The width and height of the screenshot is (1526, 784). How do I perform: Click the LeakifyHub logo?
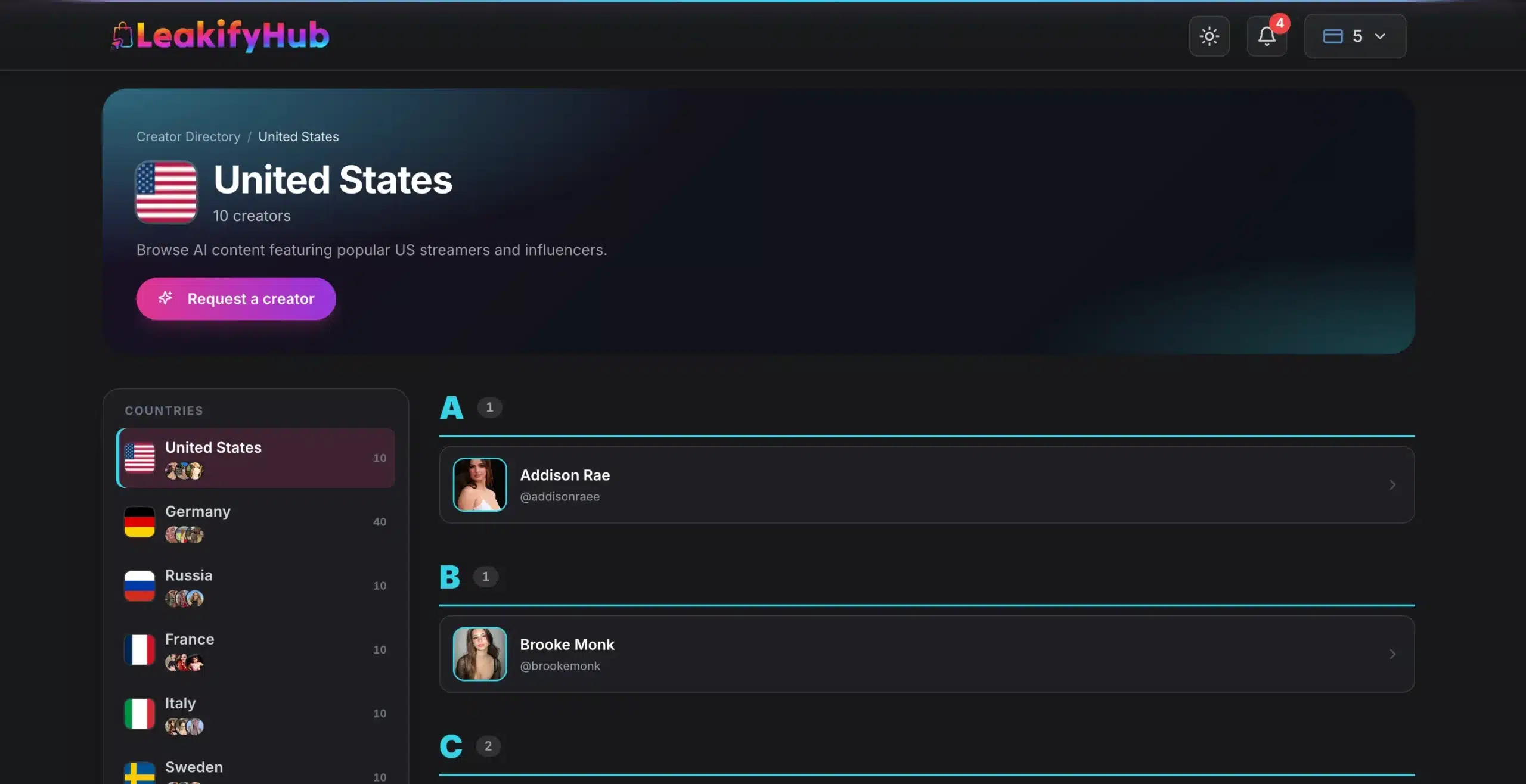click(x=220, y=36)
